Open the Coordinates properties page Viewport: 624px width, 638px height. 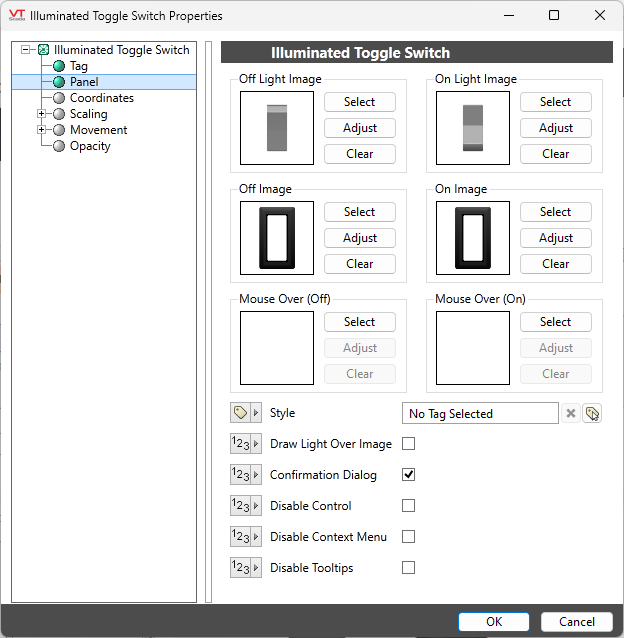tap(101, 98)
